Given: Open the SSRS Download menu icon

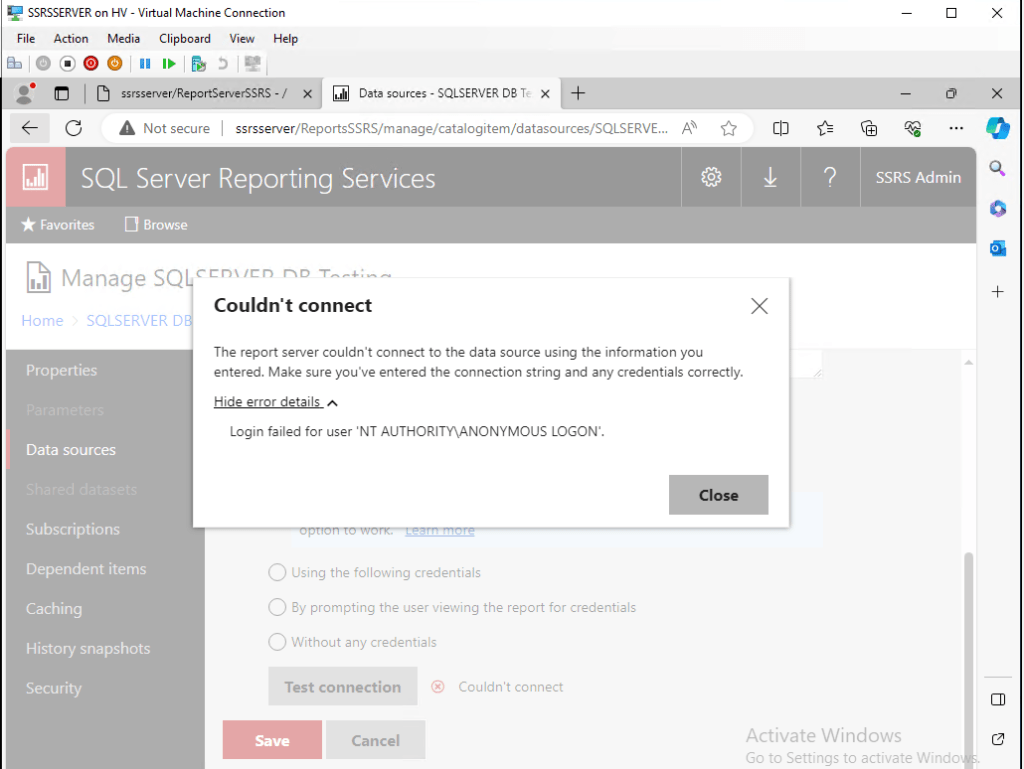Looking at the screenshot, I should coord(771,177).
